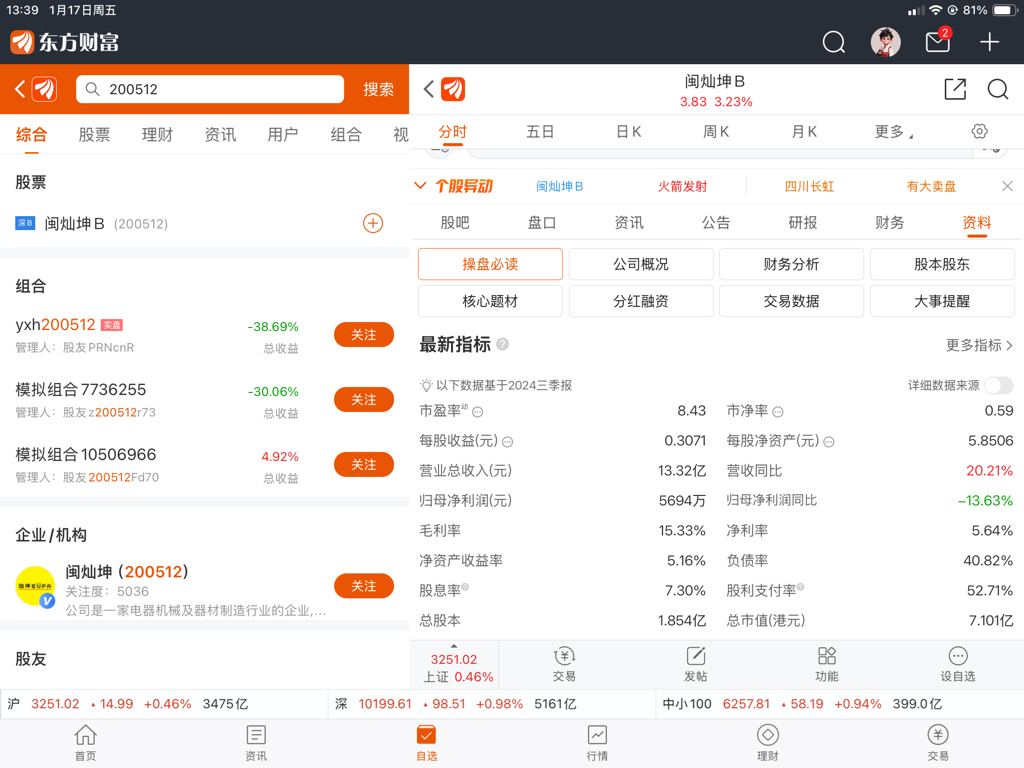The width and height of the screenshot is (1024, 768).
Task: Open the 闽灿坤 company logo avatar
Action: click(x=35, y=586)
